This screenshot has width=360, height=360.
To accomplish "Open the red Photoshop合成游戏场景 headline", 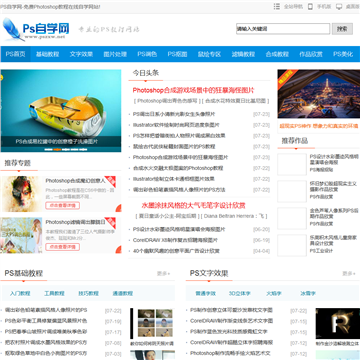I will (193, 90).
